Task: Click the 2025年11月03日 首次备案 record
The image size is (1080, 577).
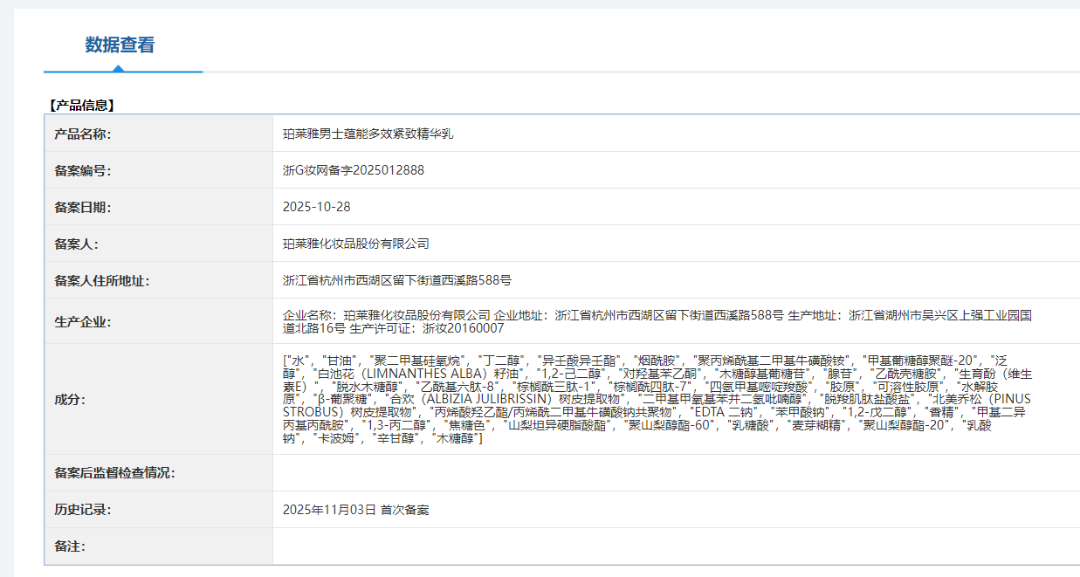Action: [355, 510]
